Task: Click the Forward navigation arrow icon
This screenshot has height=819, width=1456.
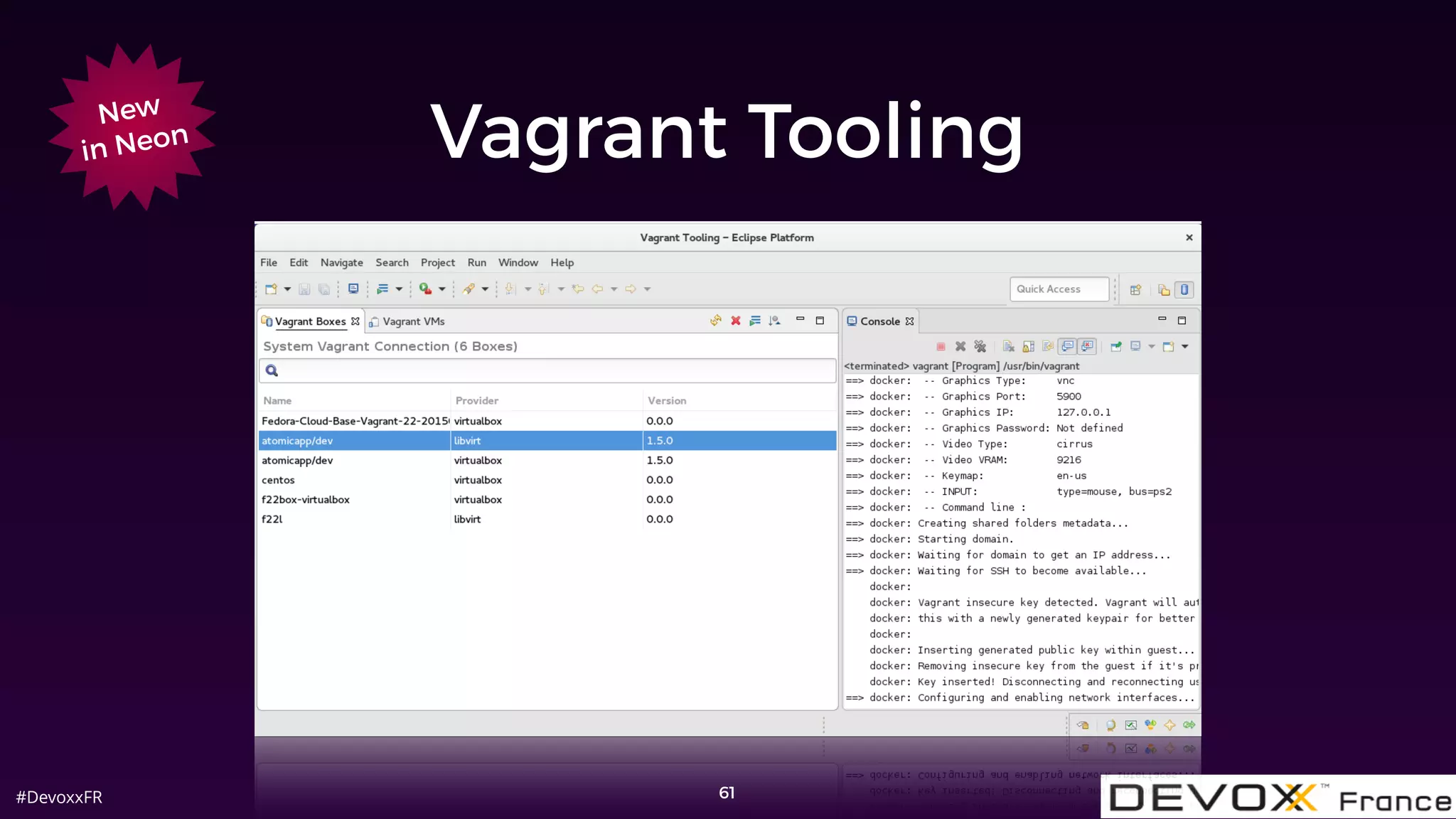Action: tap(631, 289)
